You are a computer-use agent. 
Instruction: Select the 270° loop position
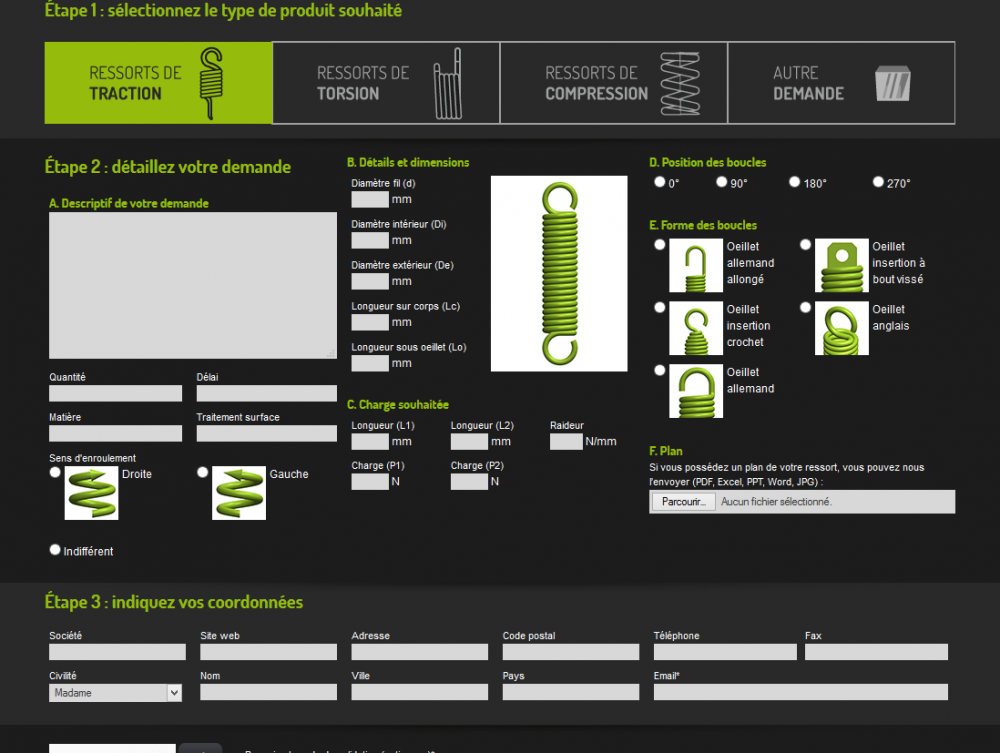[x=878, y=182]
